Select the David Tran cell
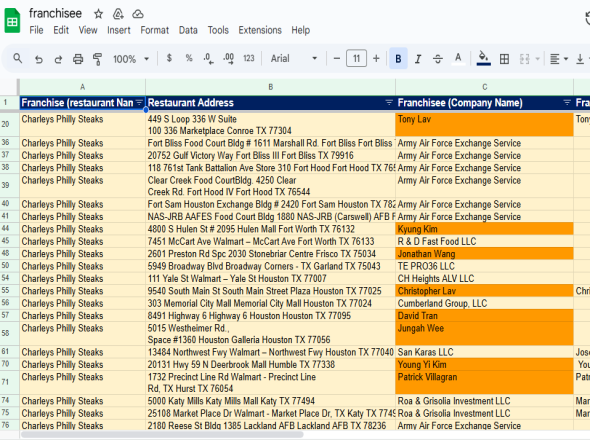This screenshot has height=440, width=590. click(485, 316)
